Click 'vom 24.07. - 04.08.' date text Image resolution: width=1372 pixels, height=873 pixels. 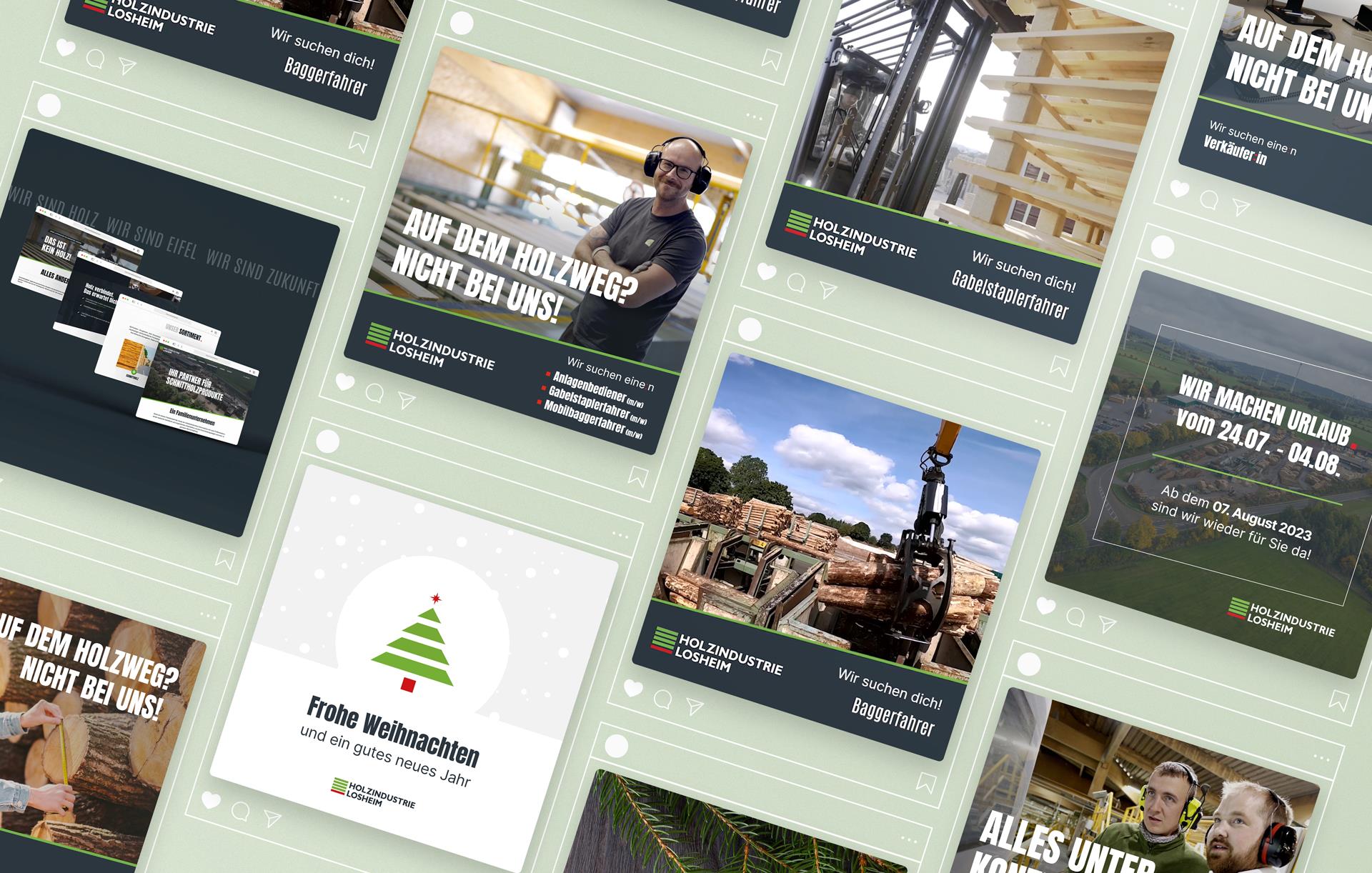[x=1258, y=444]
